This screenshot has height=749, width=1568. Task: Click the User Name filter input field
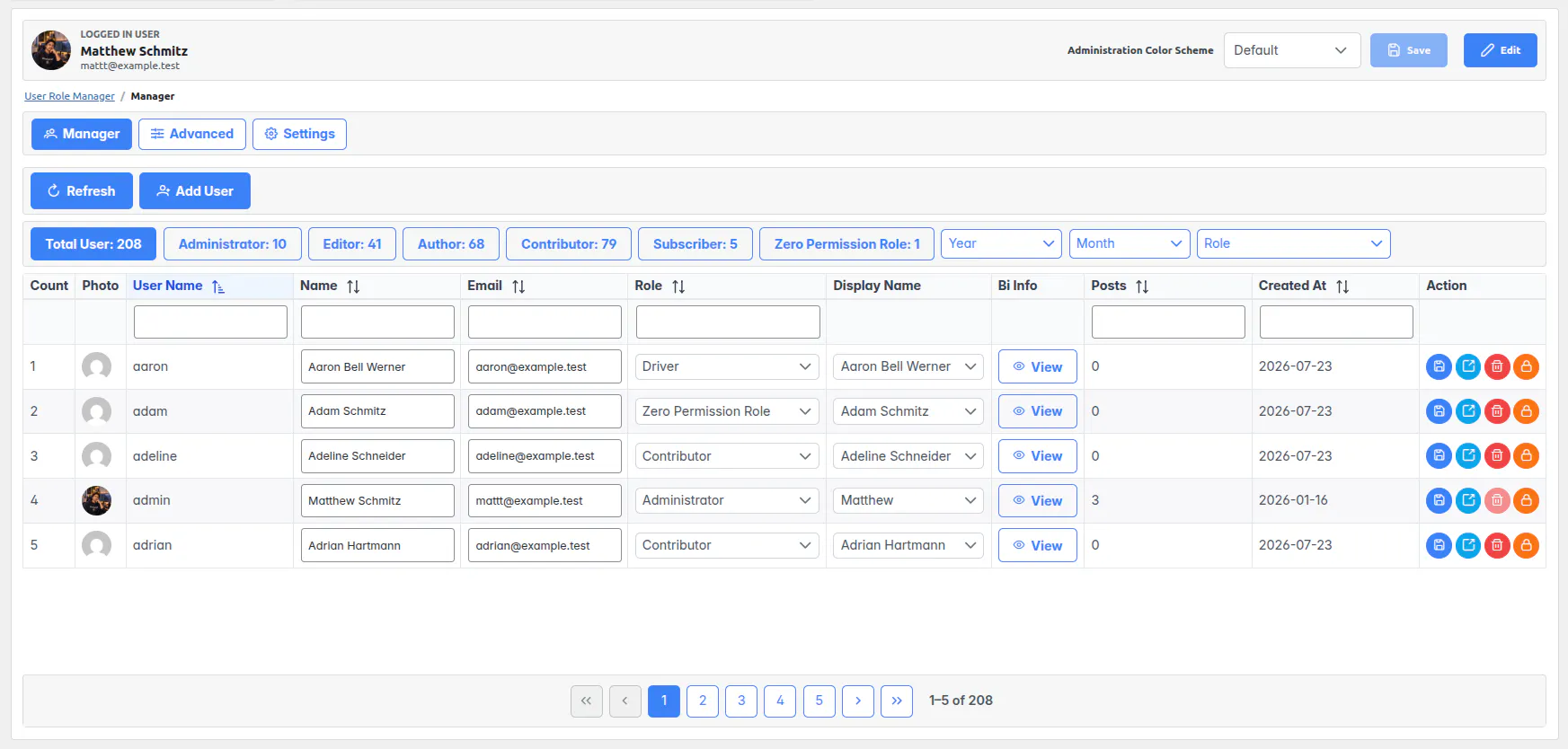click(210, 322)
